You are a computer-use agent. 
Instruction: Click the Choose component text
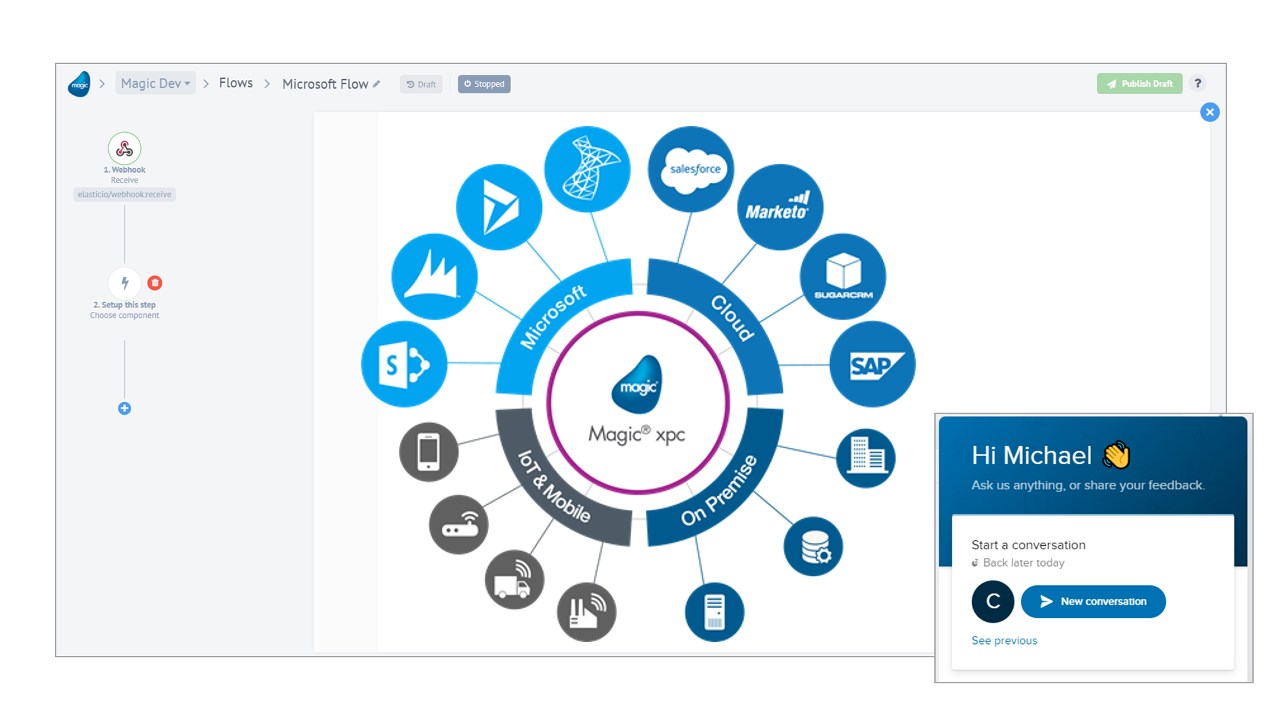coord(125,316)
